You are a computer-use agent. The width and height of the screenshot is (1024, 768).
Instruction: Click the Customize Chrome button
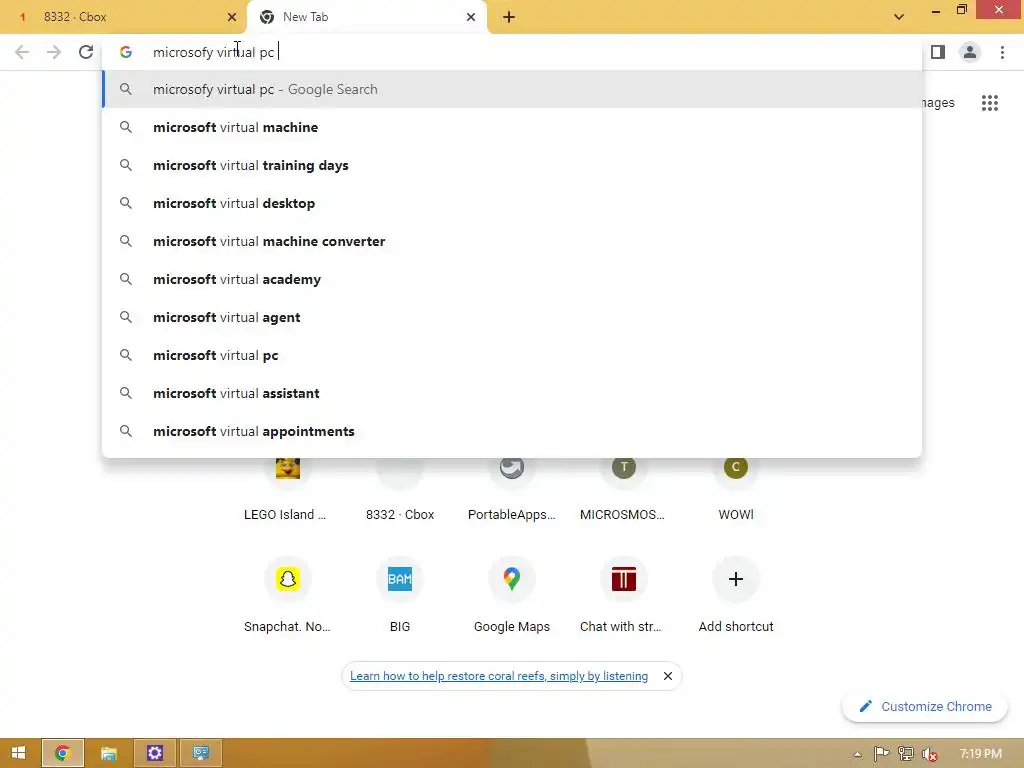click(925, 707)
